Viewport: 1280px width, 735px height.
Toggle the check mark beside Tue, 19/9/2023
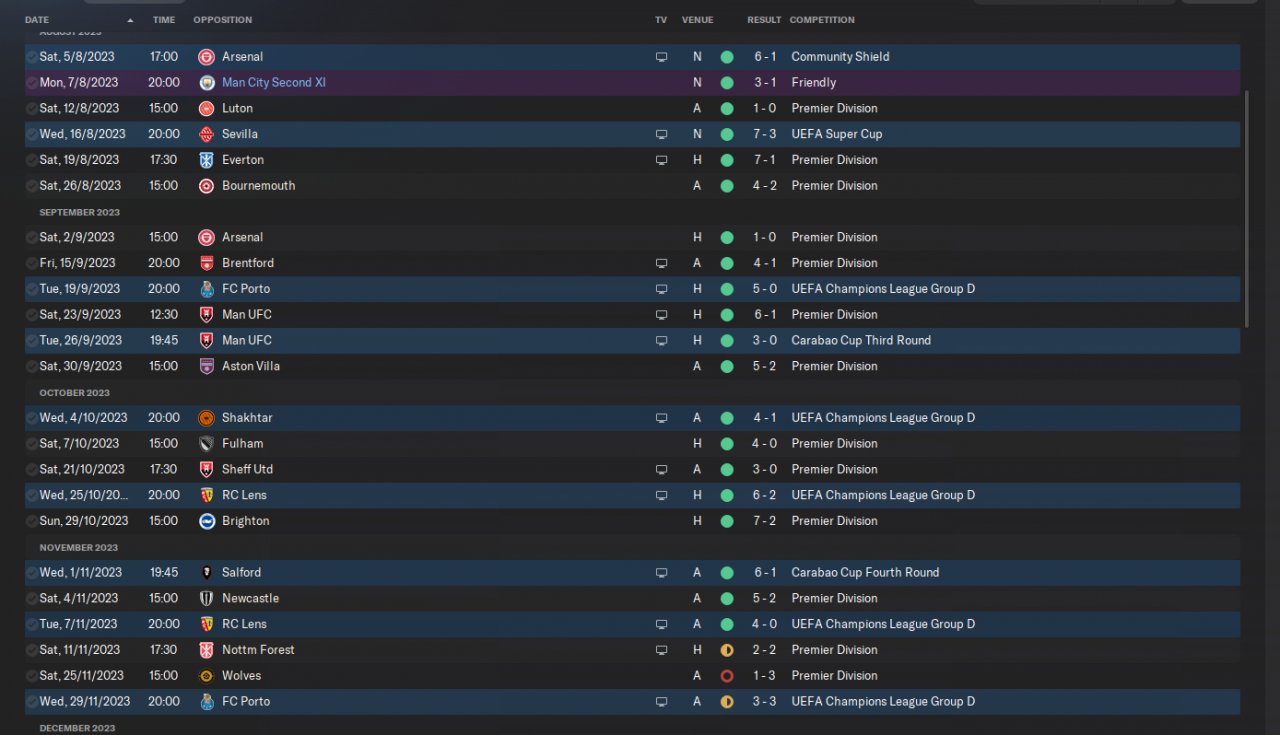[x=32, y=289]
